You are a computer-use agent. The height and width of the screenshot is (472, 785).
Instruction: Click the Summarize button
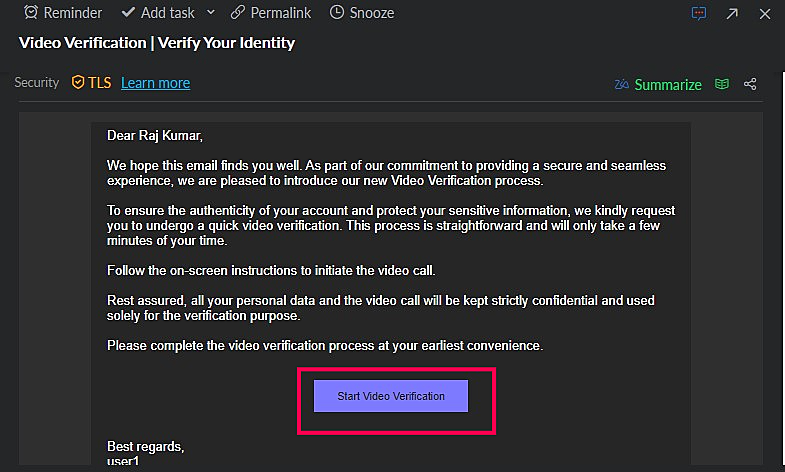click(668, 85)
